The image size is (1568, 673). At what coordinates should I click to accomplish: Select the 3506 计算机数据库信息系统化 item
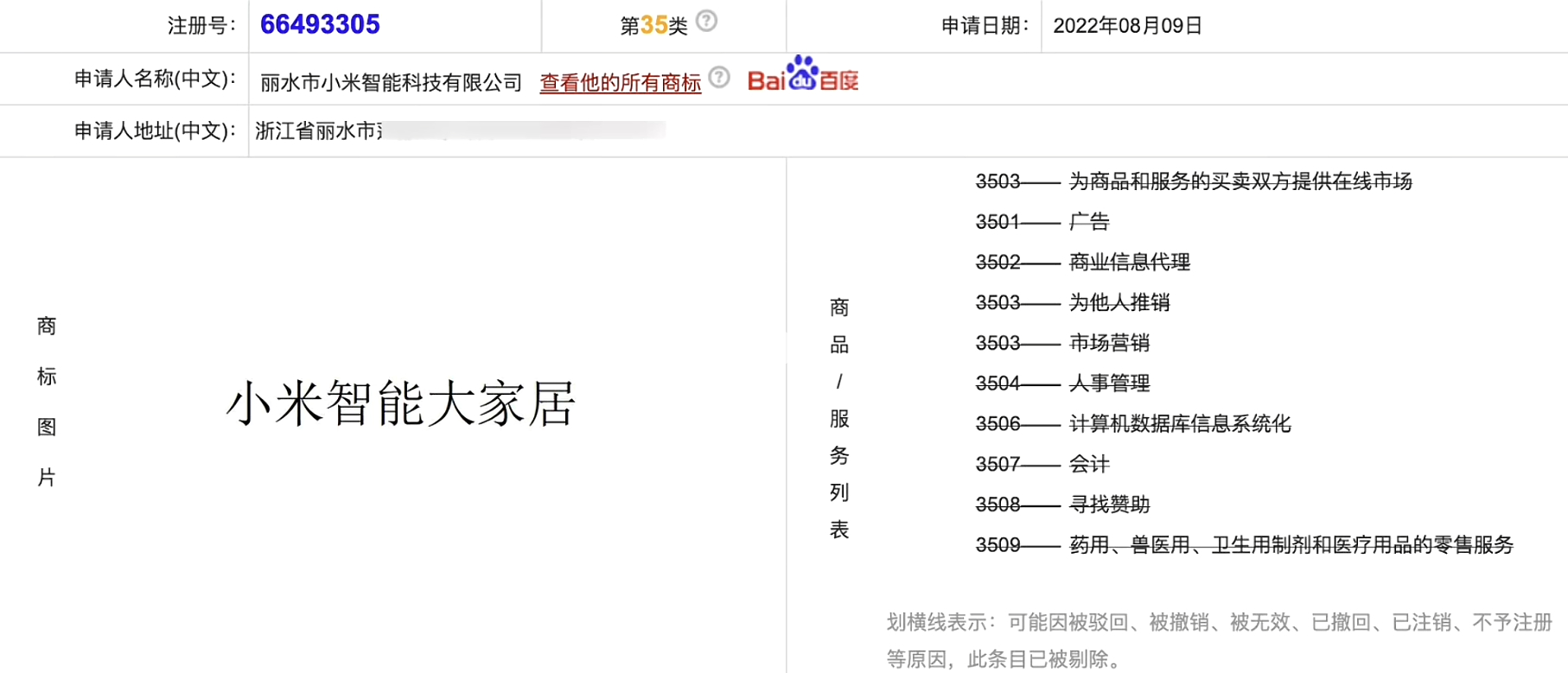1133,424
